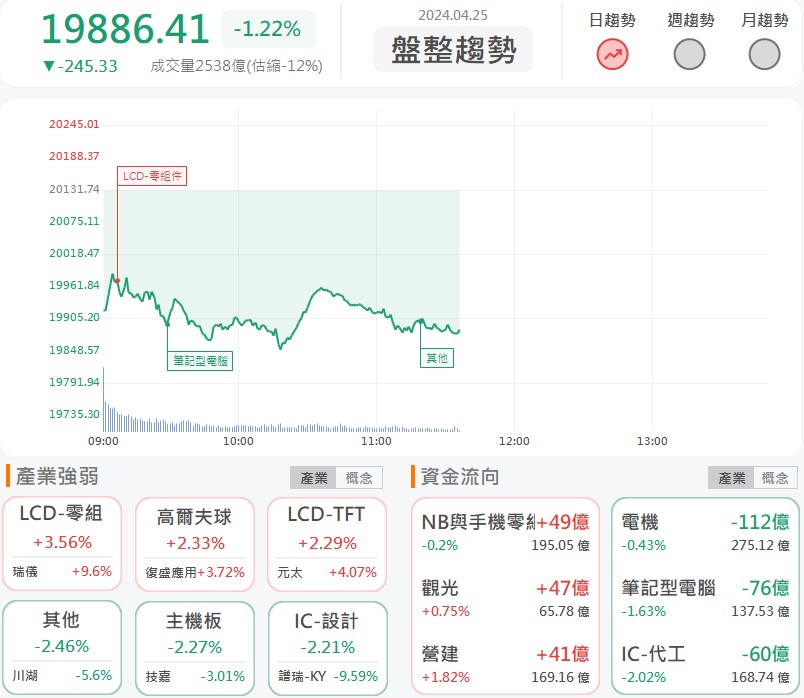This screenshot has width=804, height=698.
Task: Click the LCD-零組件 chart annotation label
Action: coord(152,176)
